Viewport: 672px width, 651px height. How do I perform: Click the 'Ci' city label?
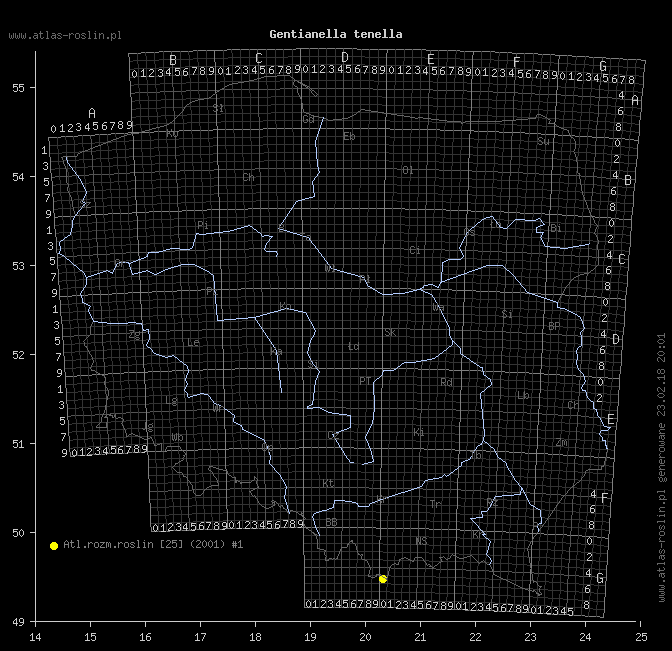pos(414,250)
